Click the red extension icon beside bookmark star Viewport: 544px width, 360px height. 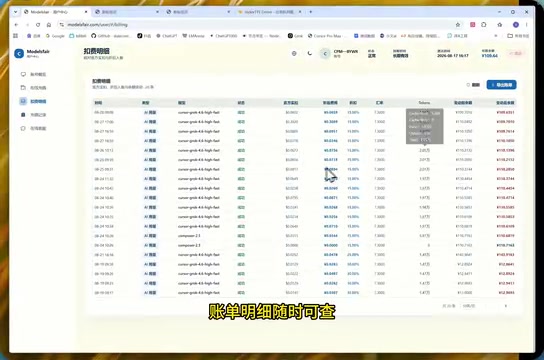473,25
